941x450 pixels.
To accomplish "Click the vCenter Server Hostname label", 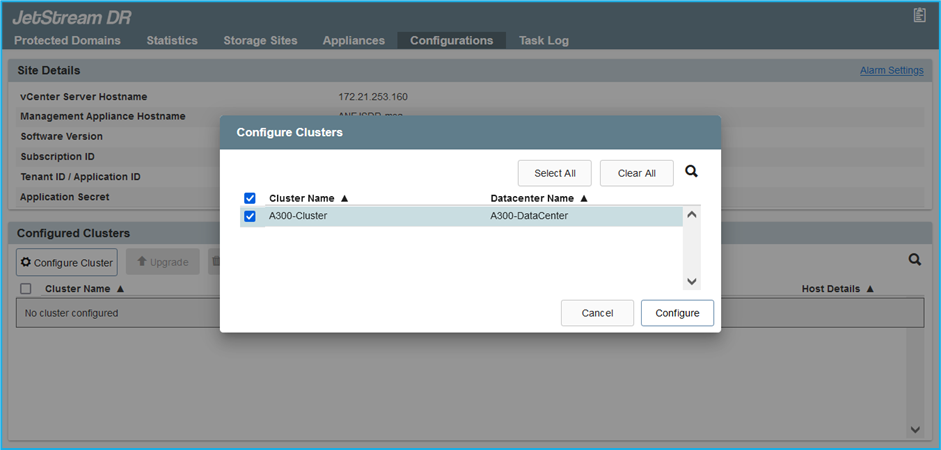I will 83,97.
